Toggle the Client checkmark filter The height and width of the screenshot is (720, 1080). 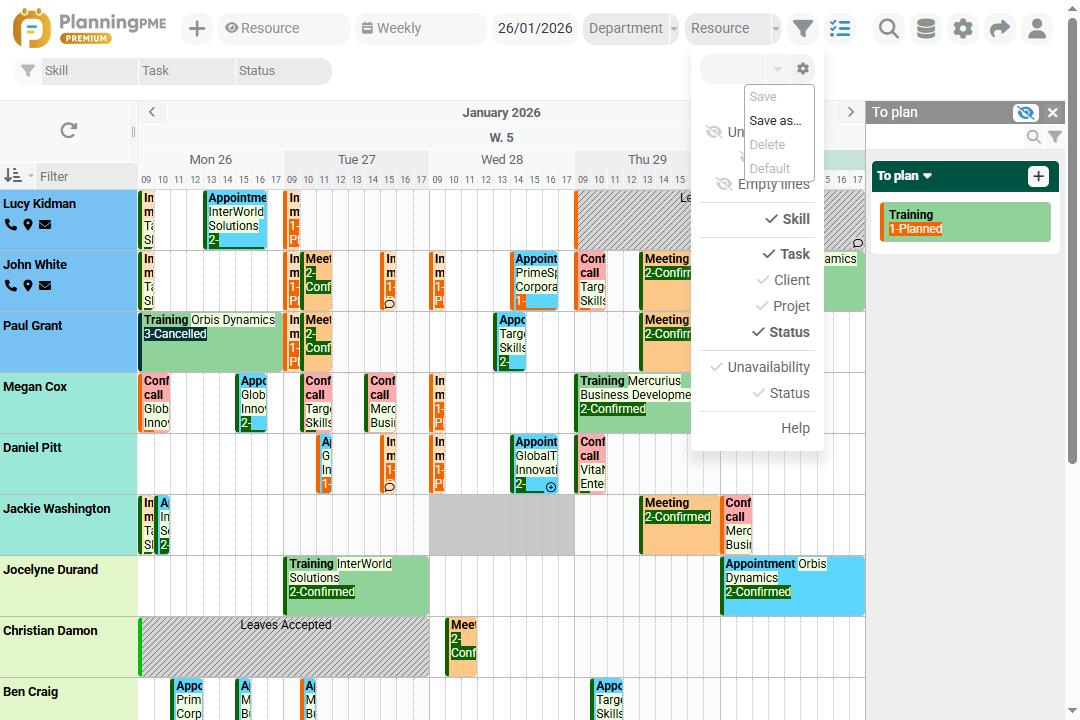tap(782, 280)
